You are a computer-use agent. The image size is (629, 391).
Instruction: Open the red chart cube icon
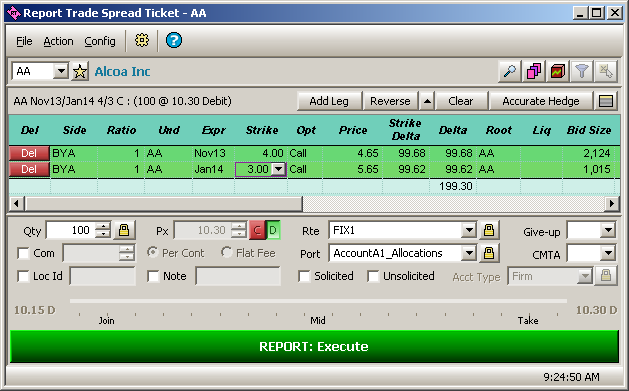(558, 72)
